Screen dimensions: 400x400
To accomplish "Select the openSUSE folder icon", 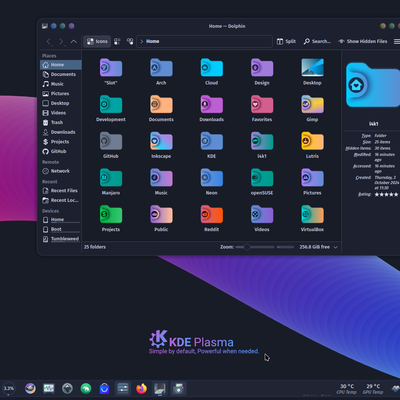I will (x=262, y=178).
